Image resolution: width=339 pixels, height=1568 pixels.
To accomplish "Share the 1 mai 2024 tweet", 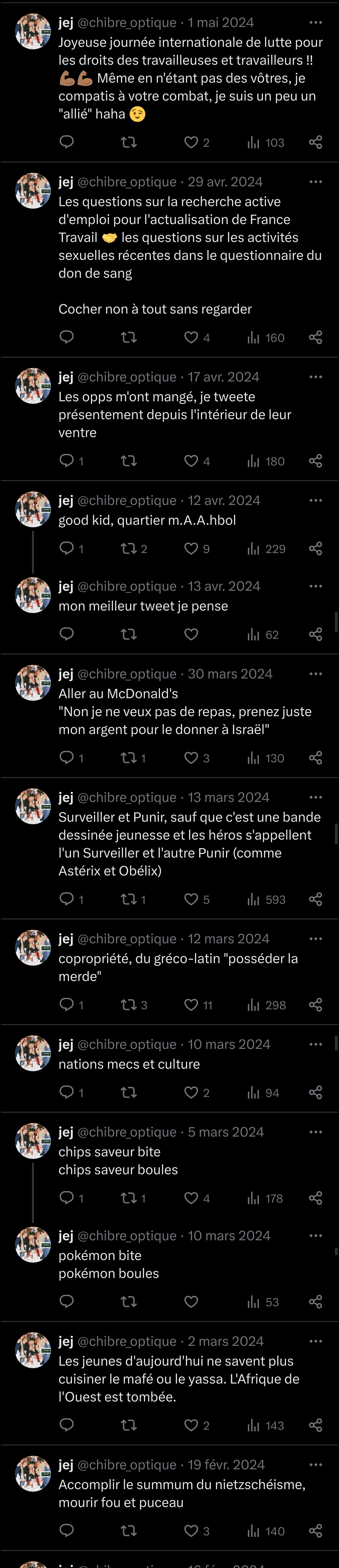I will click(x=315, y=142).
